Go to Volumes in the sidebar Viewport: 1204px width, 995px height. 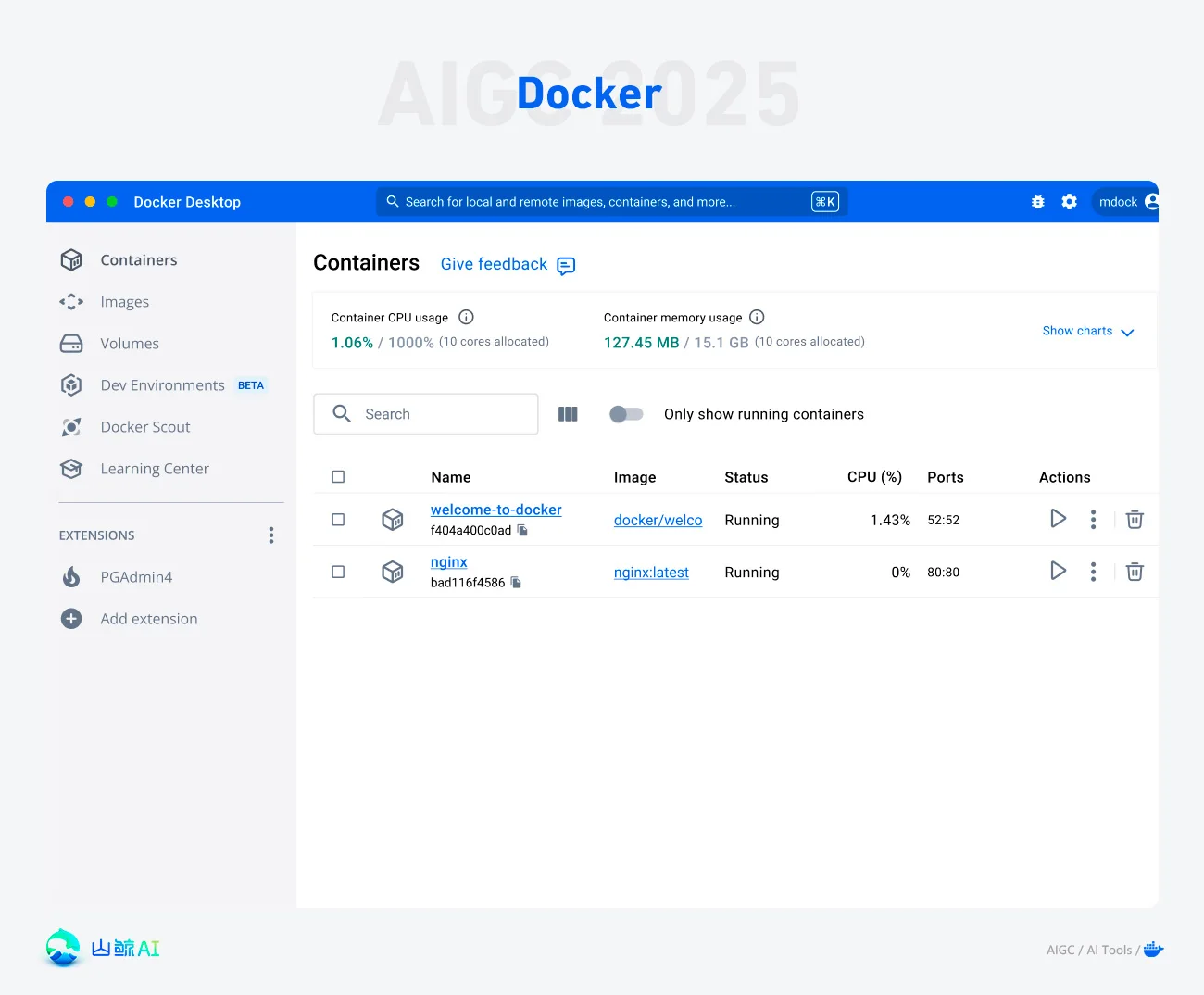(130, 344)
